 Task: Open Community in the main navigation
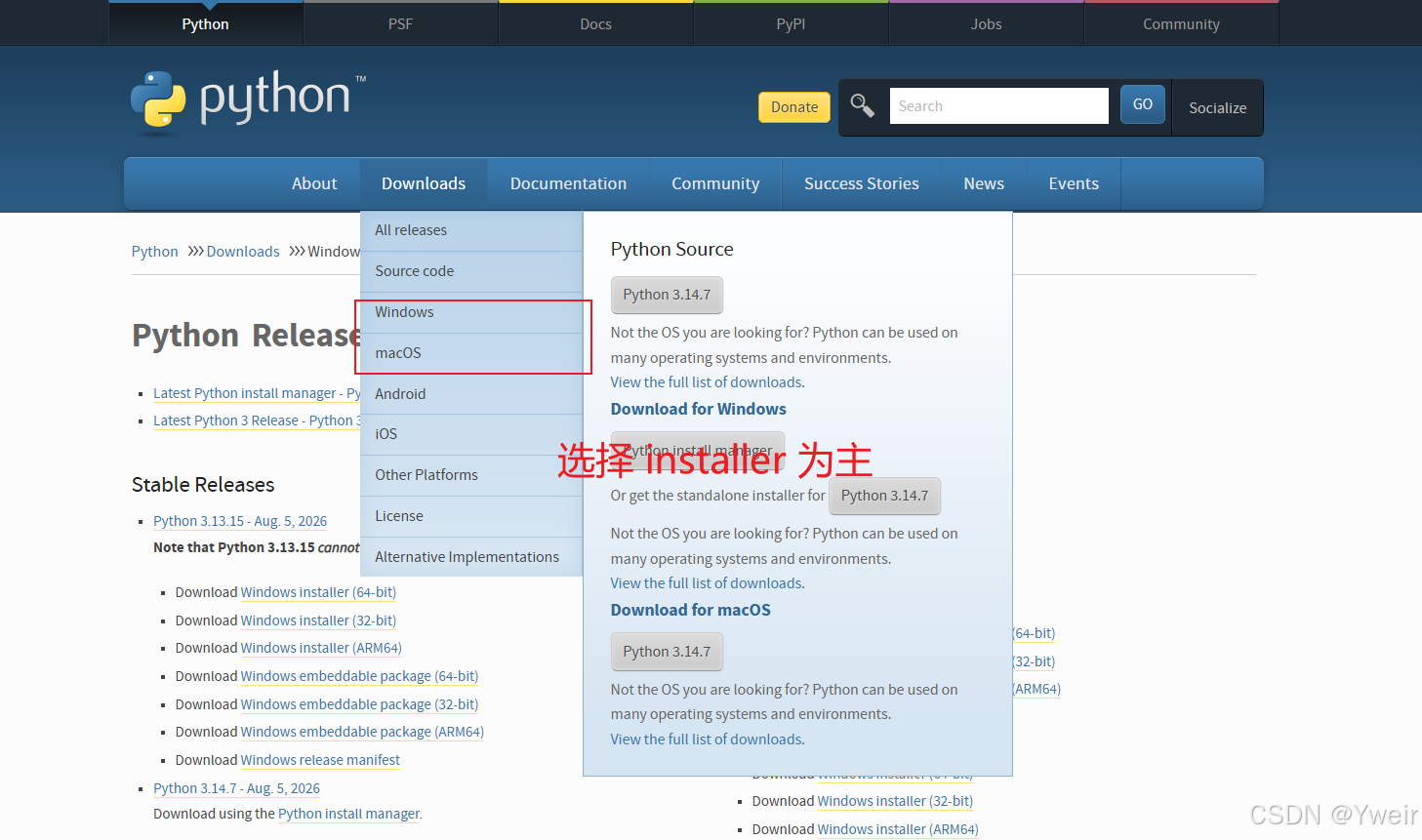tap(715, 183)
